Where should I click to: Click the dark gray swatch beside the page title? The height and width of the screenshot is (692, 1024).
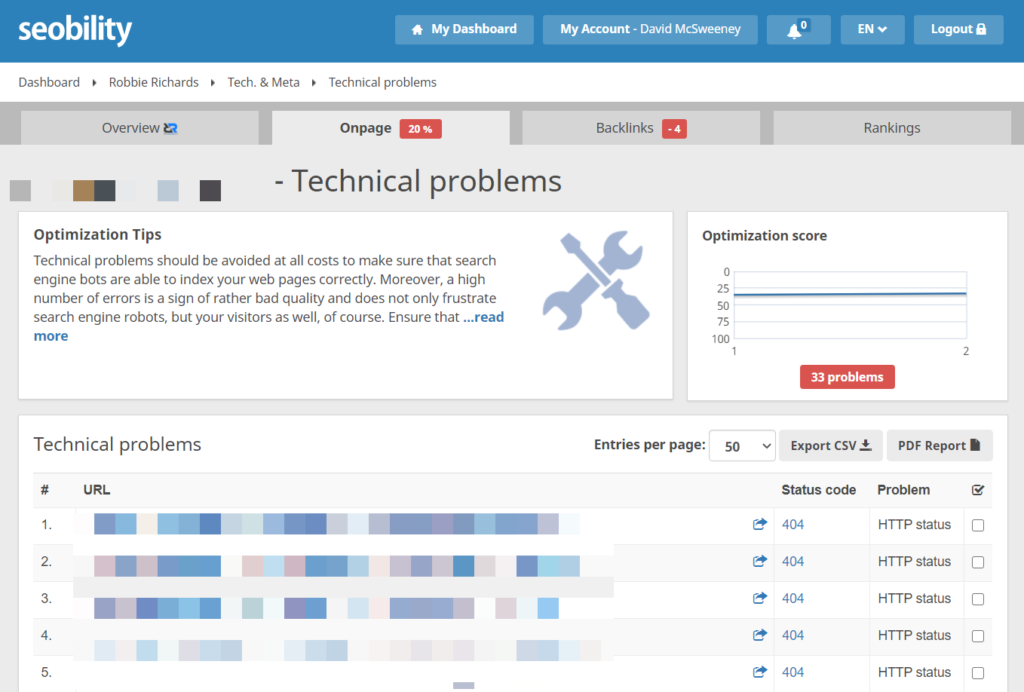(x=210, y=190)
